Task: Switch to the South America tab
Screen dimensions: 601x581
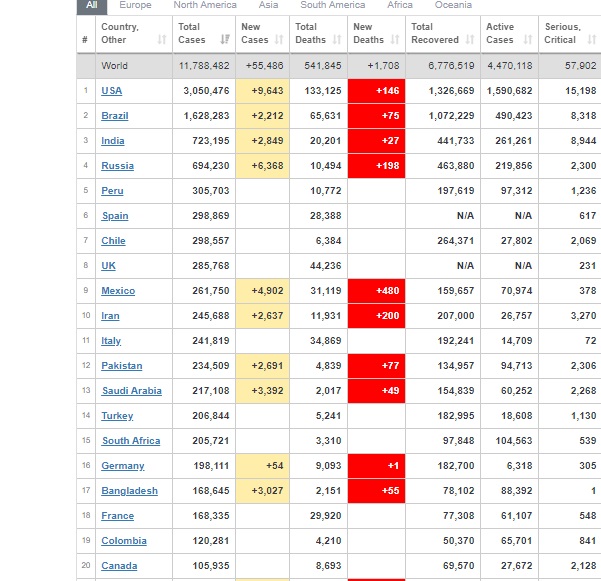Action: point(333,5)
